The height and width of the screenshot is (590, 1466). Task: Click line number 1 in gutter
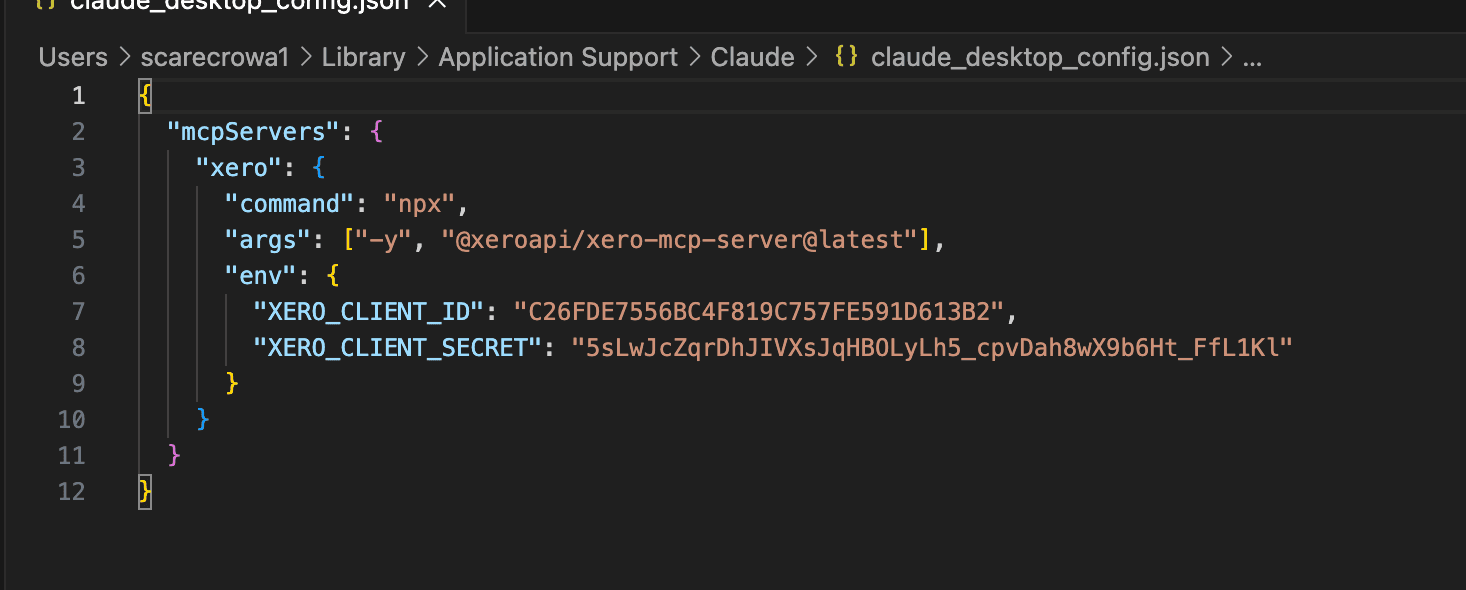pyautogui.click(x=79, y=96)
